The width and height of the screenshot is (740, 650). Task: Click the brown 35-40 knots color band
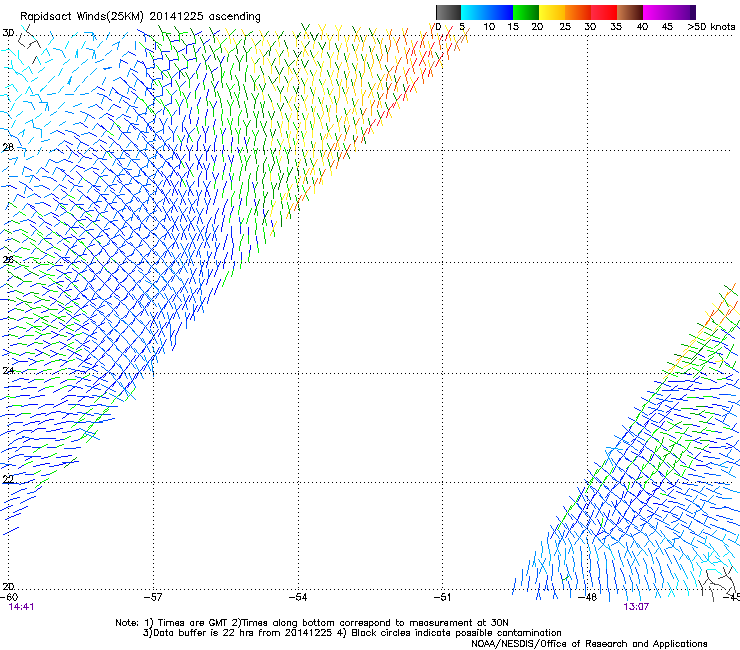tap(630, 12)
